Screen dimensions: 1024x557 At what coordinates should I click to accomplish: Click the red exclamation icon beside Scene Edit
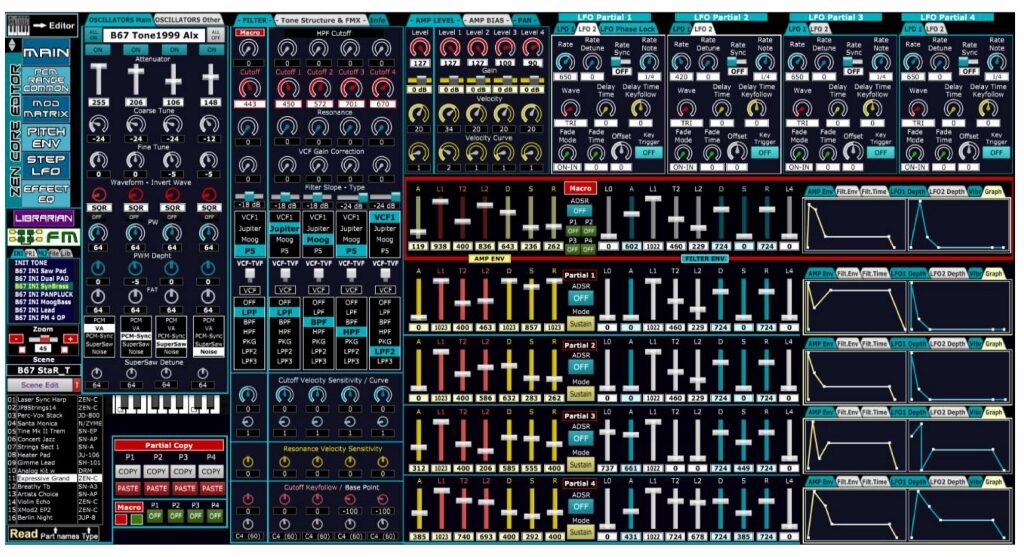pos(76,385)
